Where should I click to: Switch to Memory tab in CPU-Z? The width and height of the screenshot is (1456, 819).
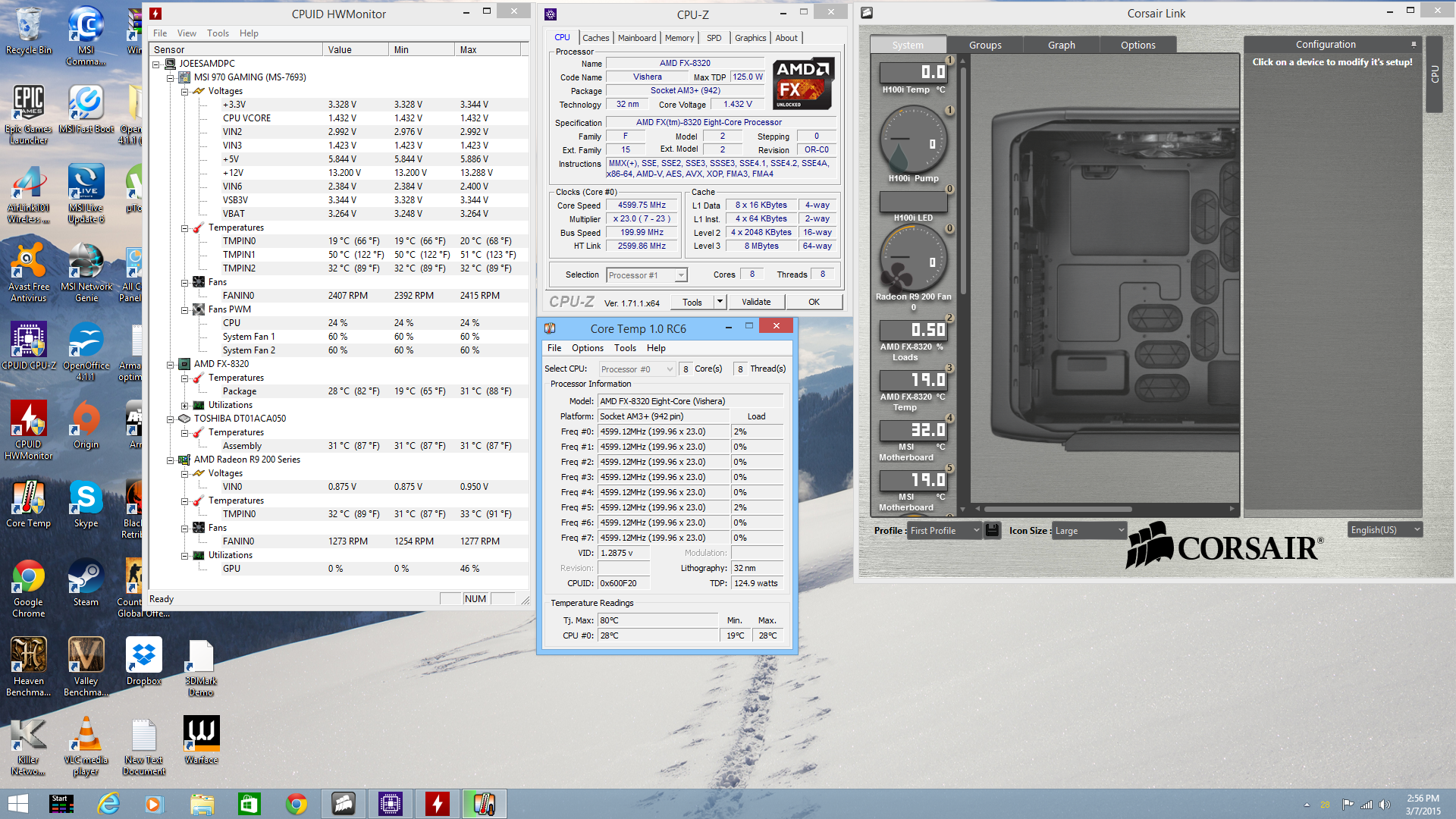[679, 38]
